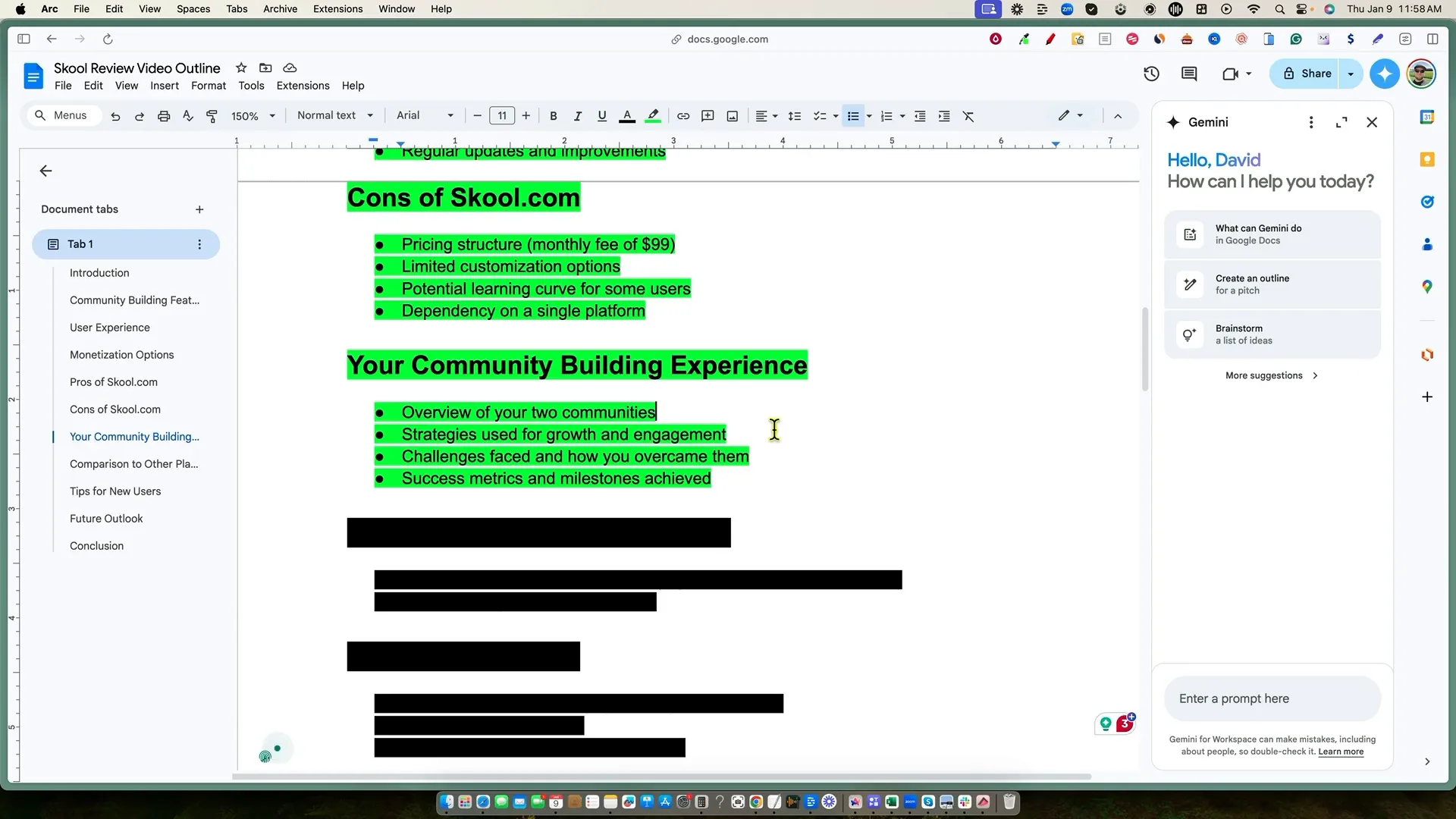
Task: Open the highlight color picker
Action: [x=652, y=116]
